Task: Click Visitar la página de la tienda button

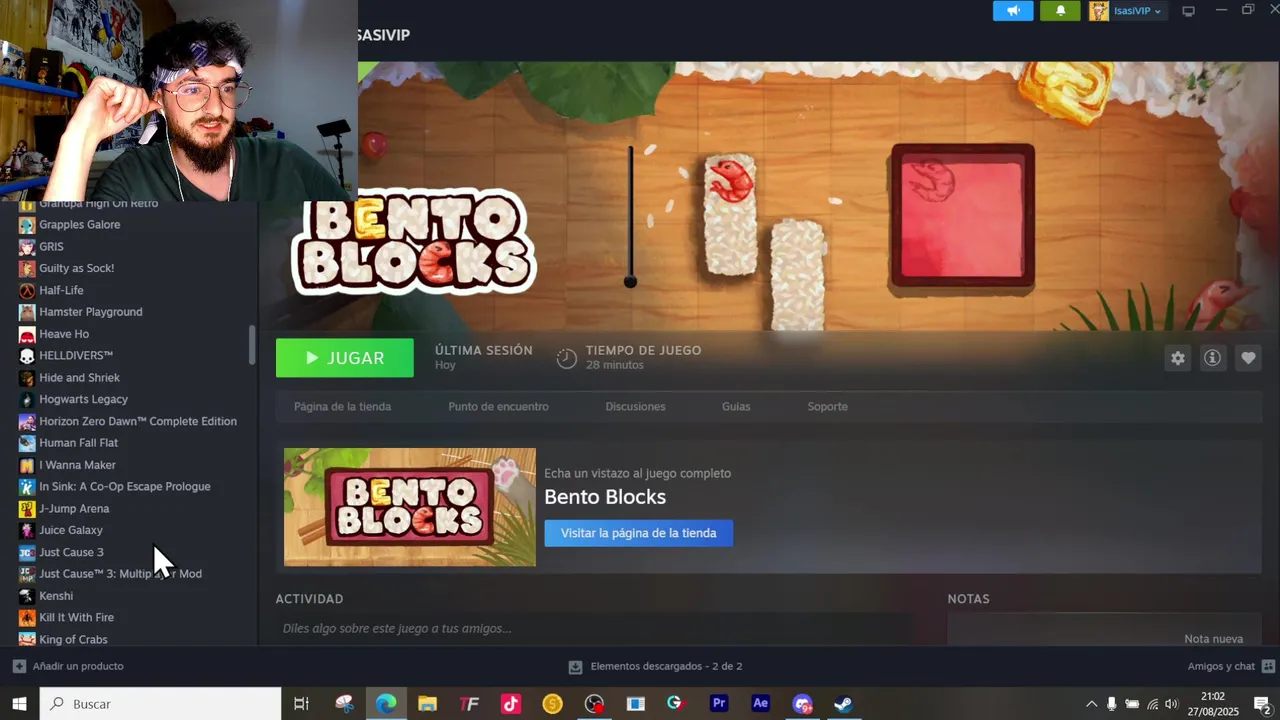Action: point(638,533)
